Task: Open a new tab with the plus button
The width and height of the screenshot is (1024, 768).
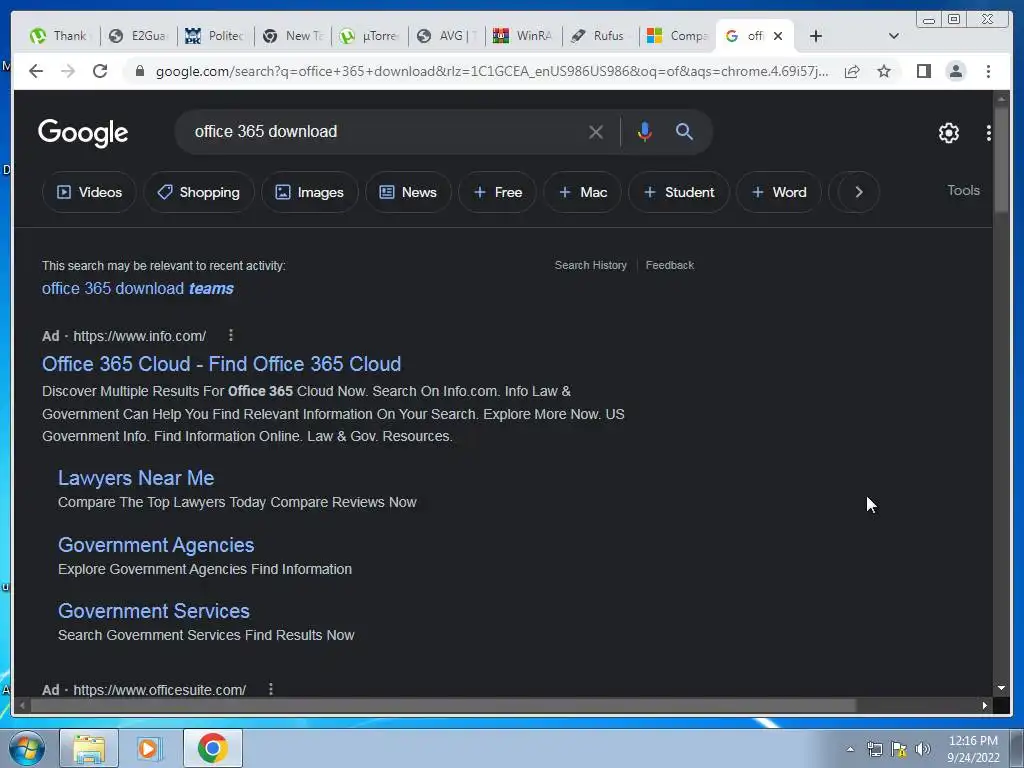Action: pos(815,36)
